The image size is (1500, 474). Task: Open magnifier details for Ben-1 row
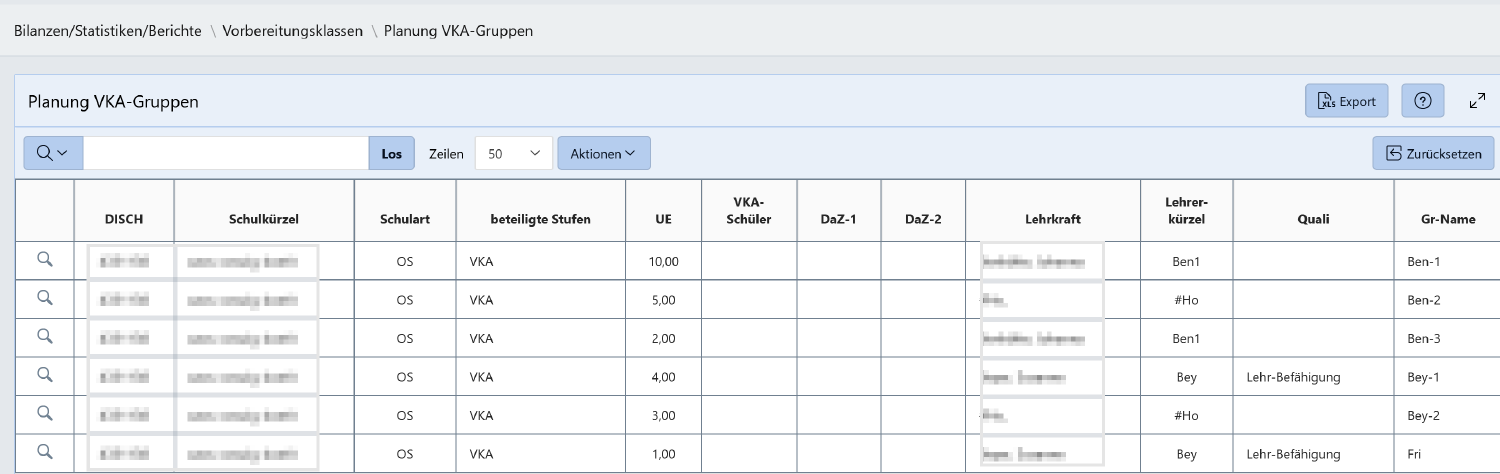point(44,260)
